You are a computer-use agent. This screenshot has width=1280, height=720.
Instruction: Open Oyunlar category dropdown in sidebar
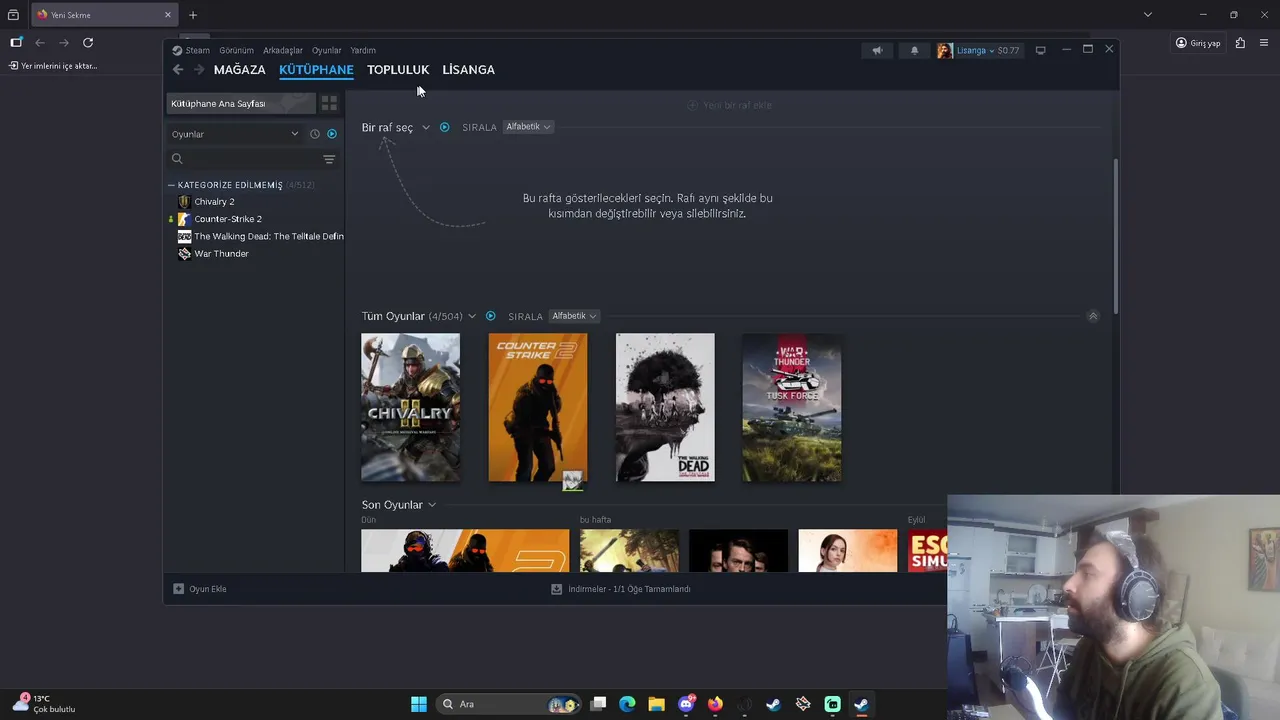235,134
